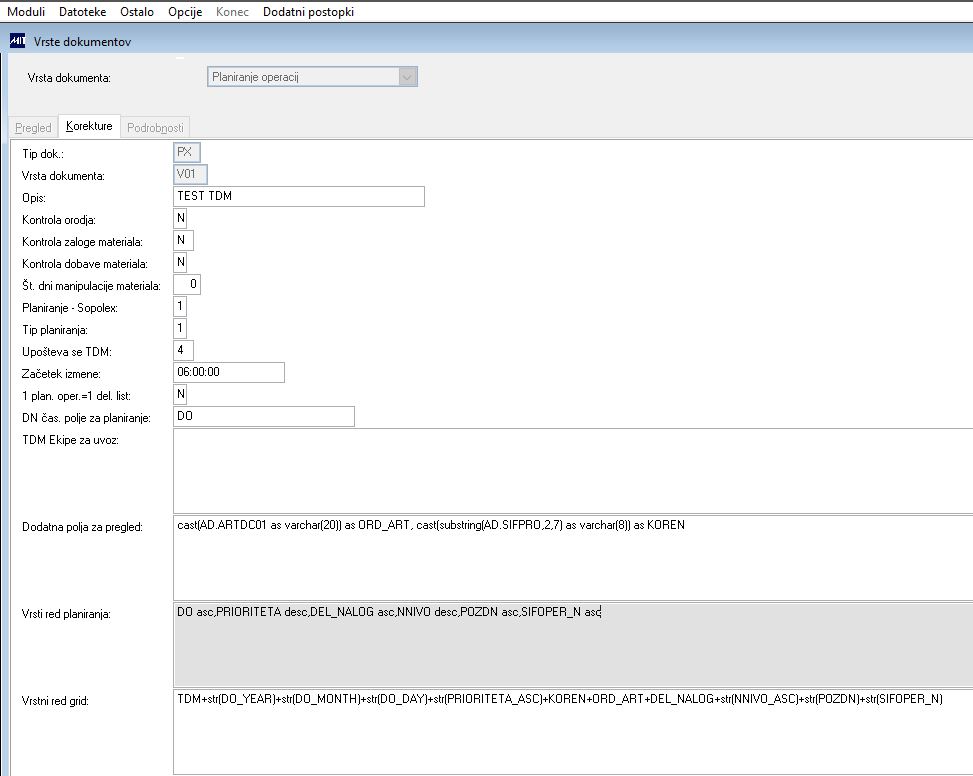
Task: Open the Planiranje operacij combo box
Action: [x=312, y=77]
